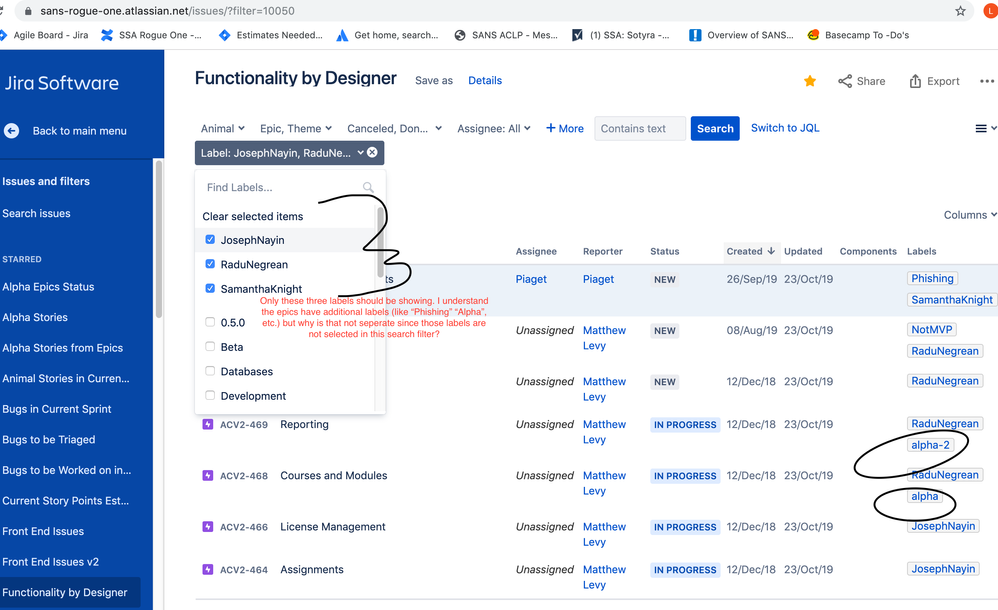Expand the Canceled, Don... status dropdown
Image resolution: width=998 pixels, height=610 pixels.
point(395,128)
